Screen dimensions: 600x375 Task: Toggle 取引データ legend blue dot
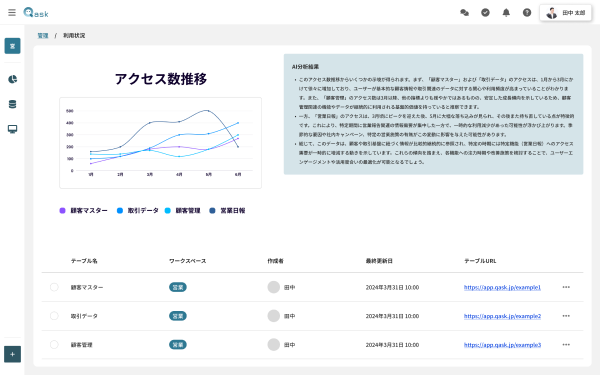tap(120, 210)
